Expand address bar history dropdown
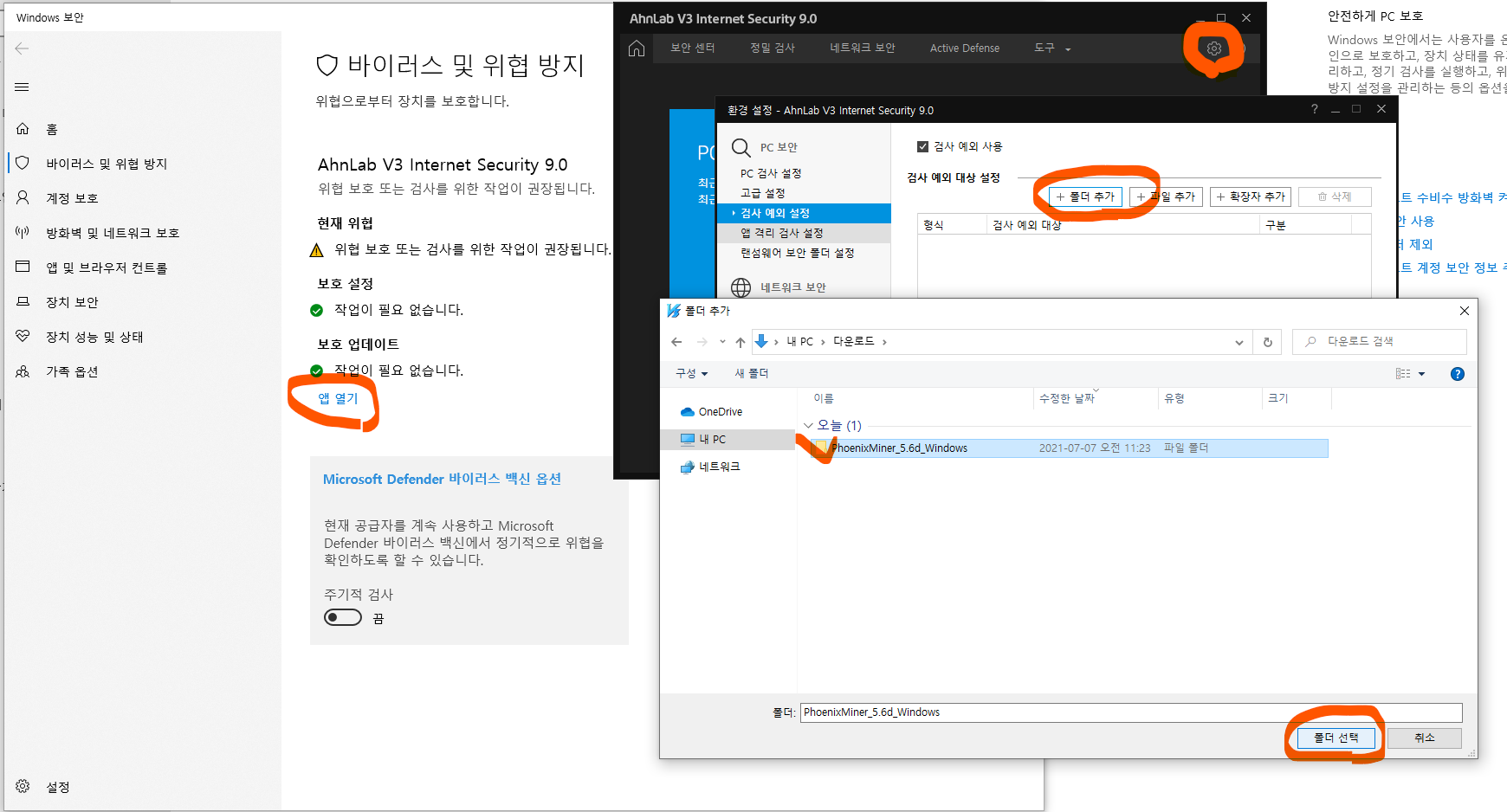 tap(1239, 342)
